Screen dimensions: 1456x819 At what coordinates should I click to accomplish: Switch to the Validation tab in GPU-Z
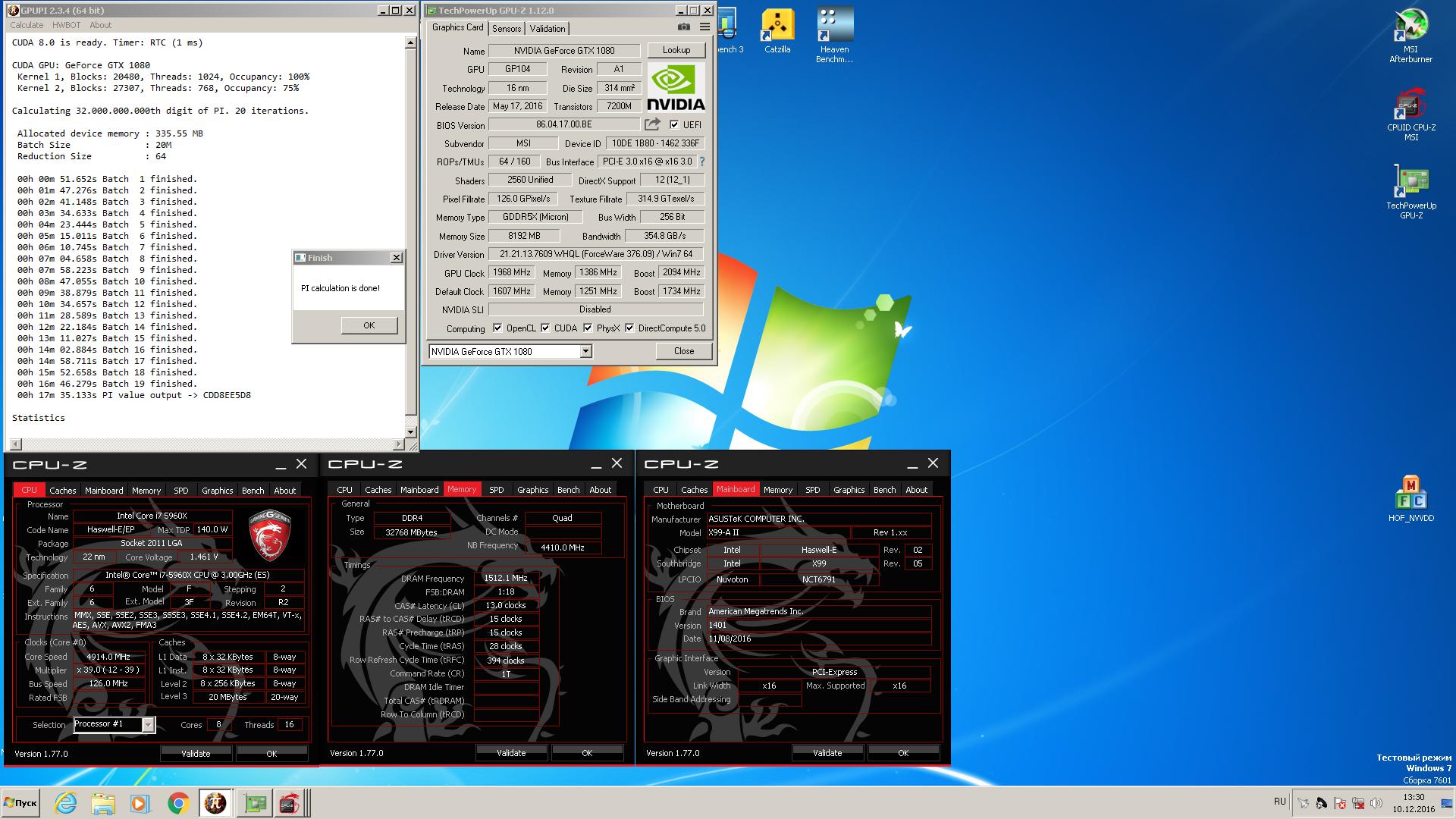[548, 29]
